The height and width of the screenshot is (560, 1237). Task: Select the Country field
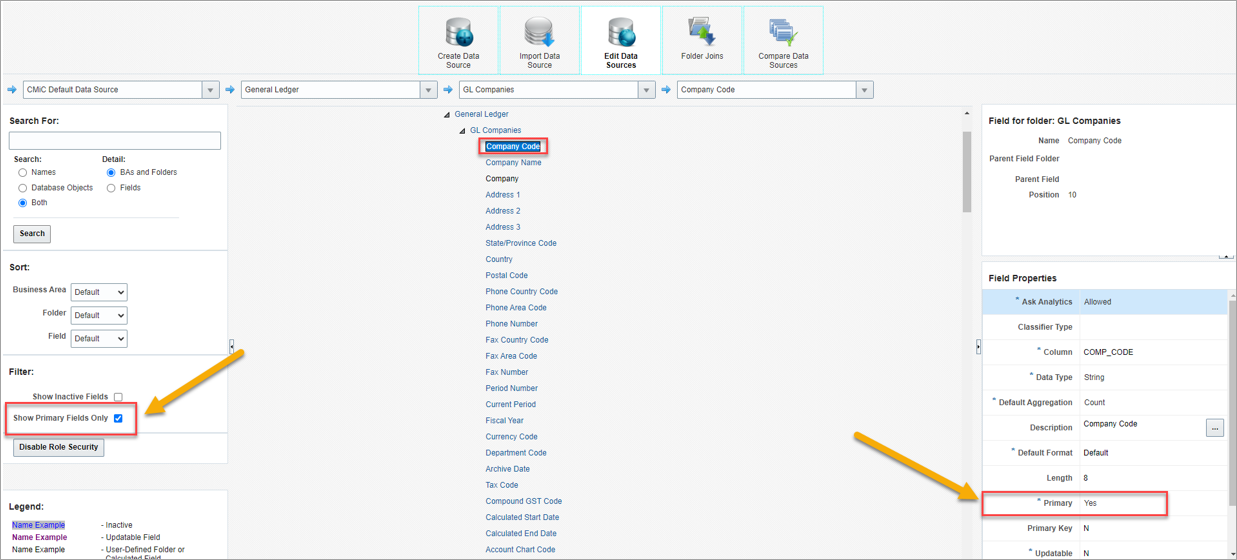[499, 259]
